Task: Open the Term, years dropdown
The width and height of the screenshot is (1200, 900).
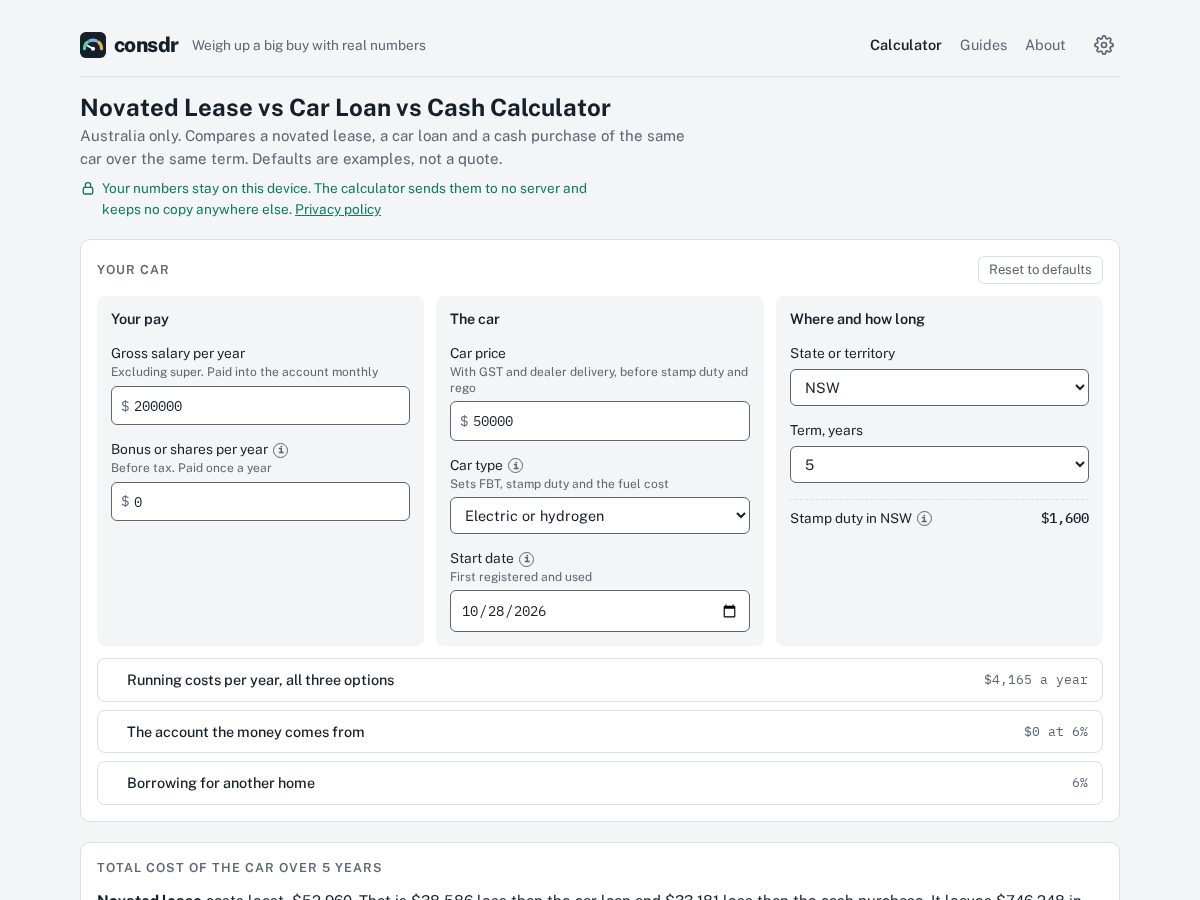Action: coord(939,465)
